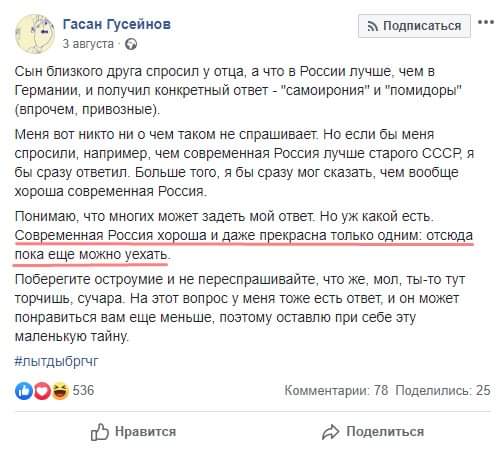The image size is (500, 452).
Task: Open Гасан Гусейнов's profile picture
Action: click(35, 34)
